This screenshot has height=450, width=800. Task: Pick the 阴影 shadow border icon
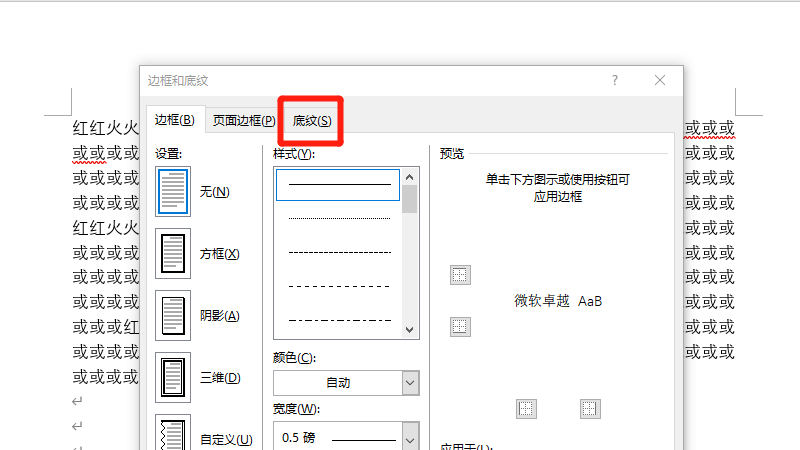click(x=173, y=315)
